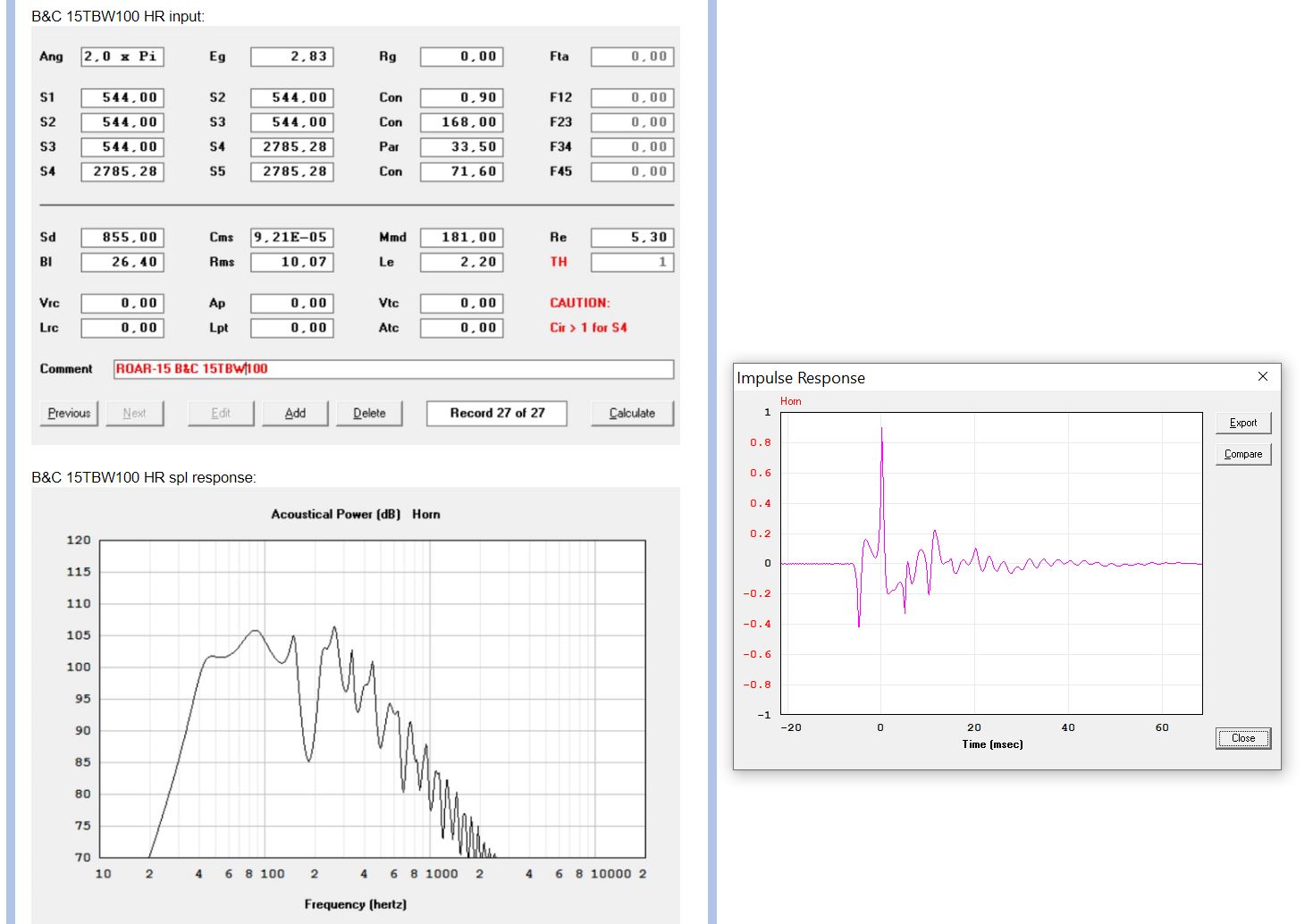1313x924 pixels.
Task: Click the F12 field
Action: coord(632,98)
